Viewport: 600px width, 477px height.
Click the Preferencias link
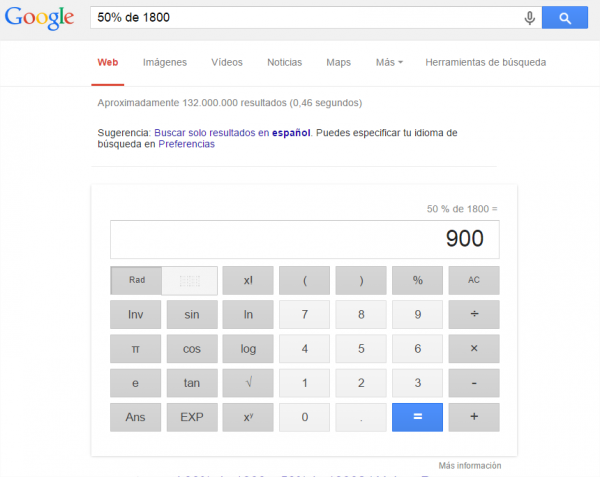tap(186, 144)
